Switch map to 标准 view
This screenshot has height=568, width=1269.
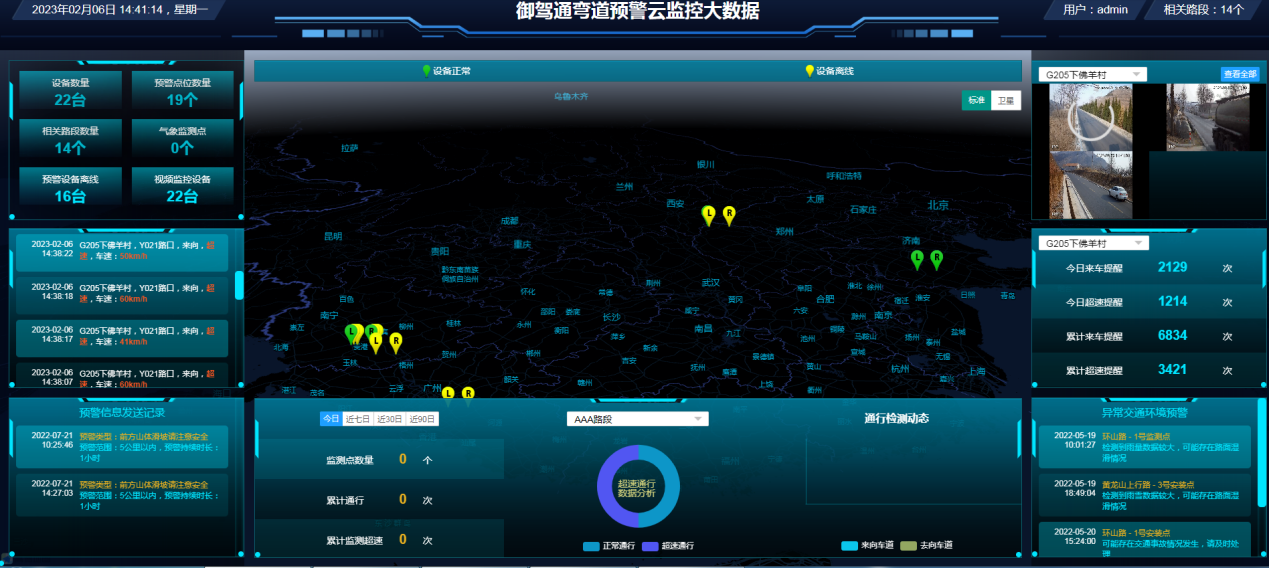tap(976, 101)
